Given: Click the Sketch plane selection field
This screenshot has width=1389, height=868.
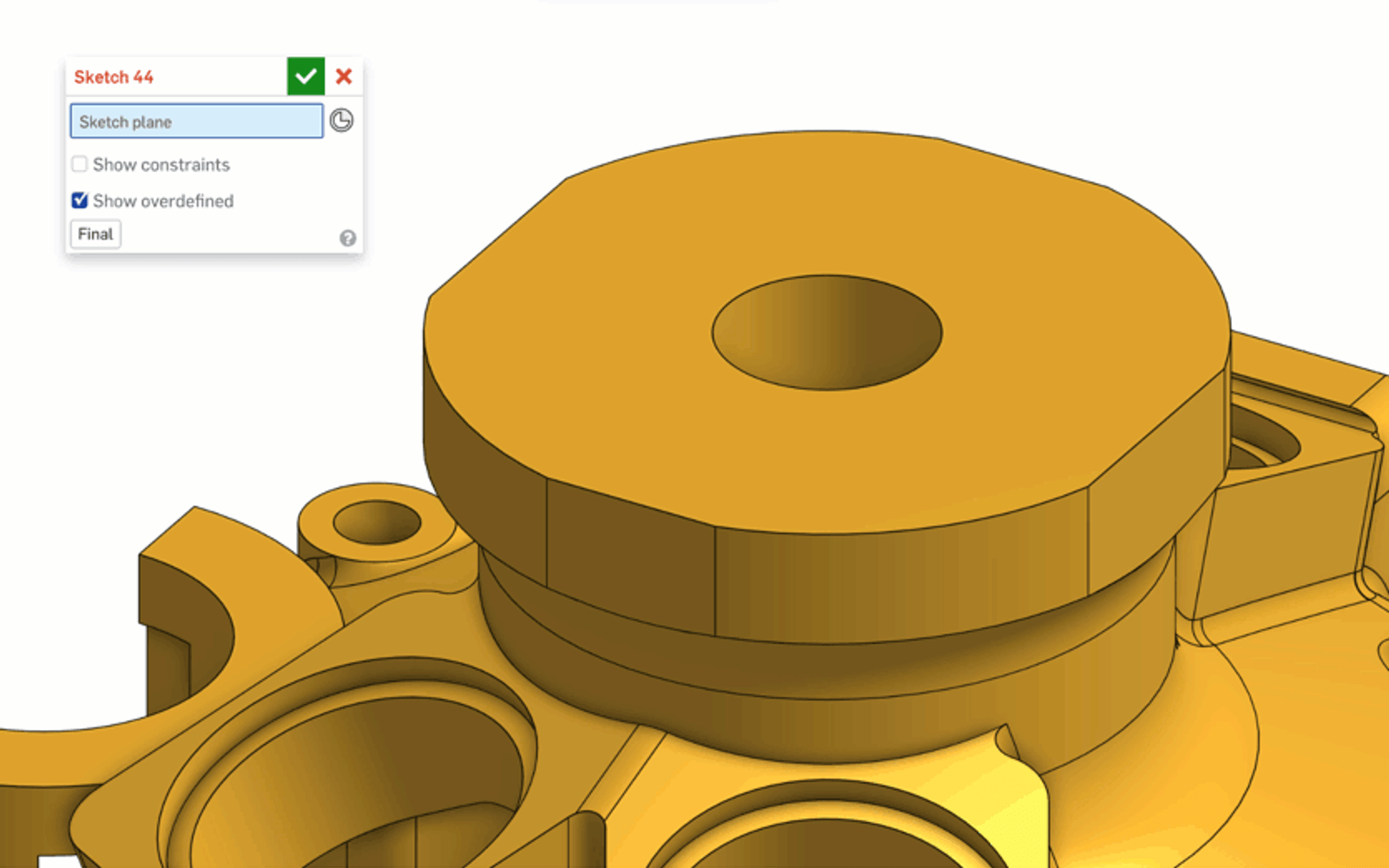Looking at the screenshot, I should click(x=196, y=122).
